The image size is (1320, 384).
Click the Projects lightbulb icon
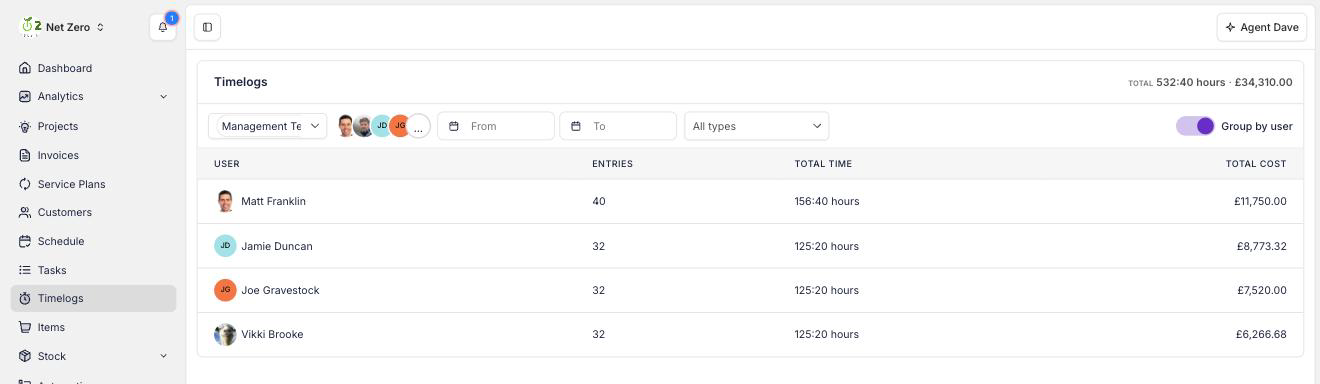tap(25, 126)
